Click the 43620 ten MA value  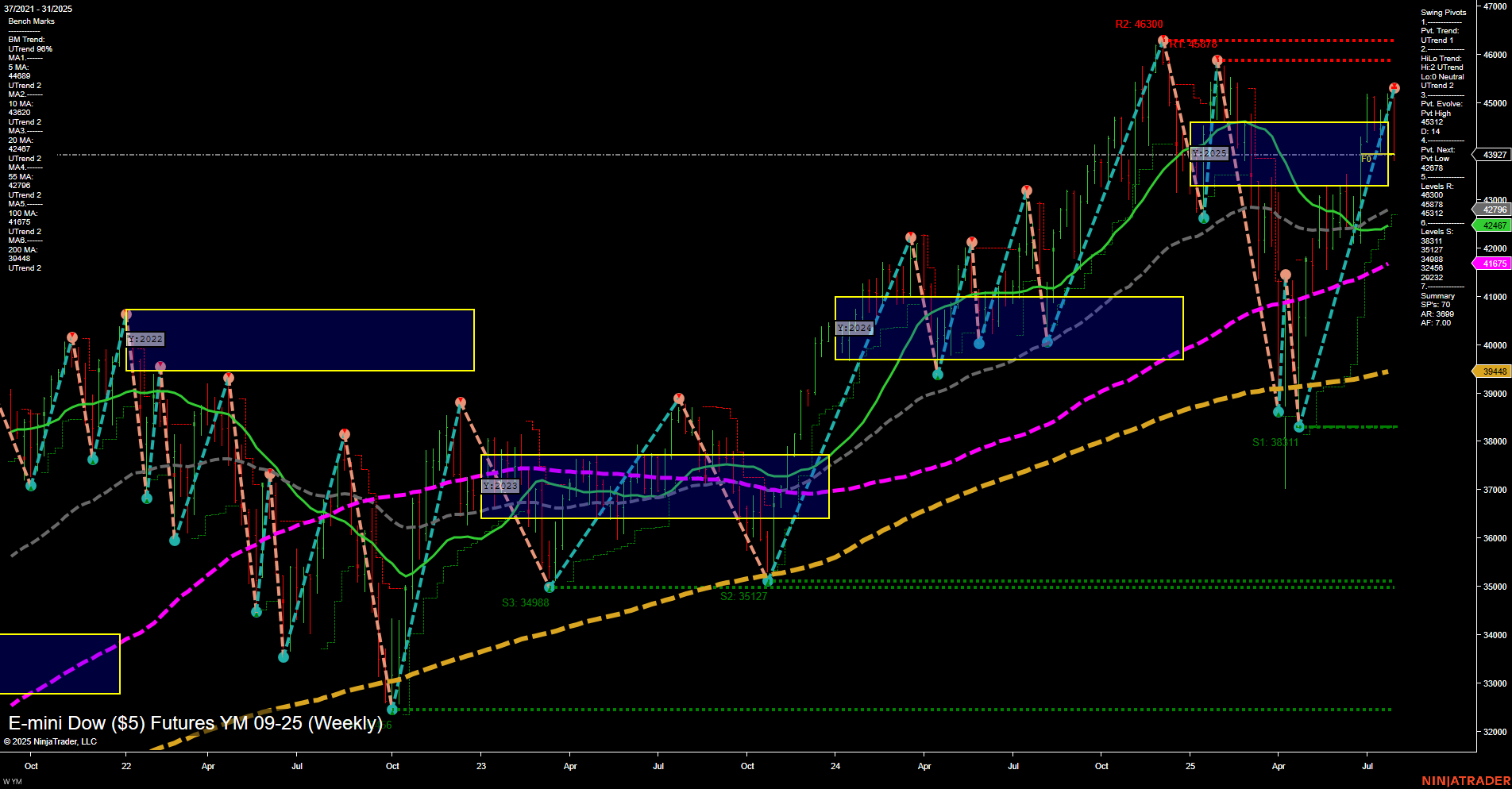point(19,113)
